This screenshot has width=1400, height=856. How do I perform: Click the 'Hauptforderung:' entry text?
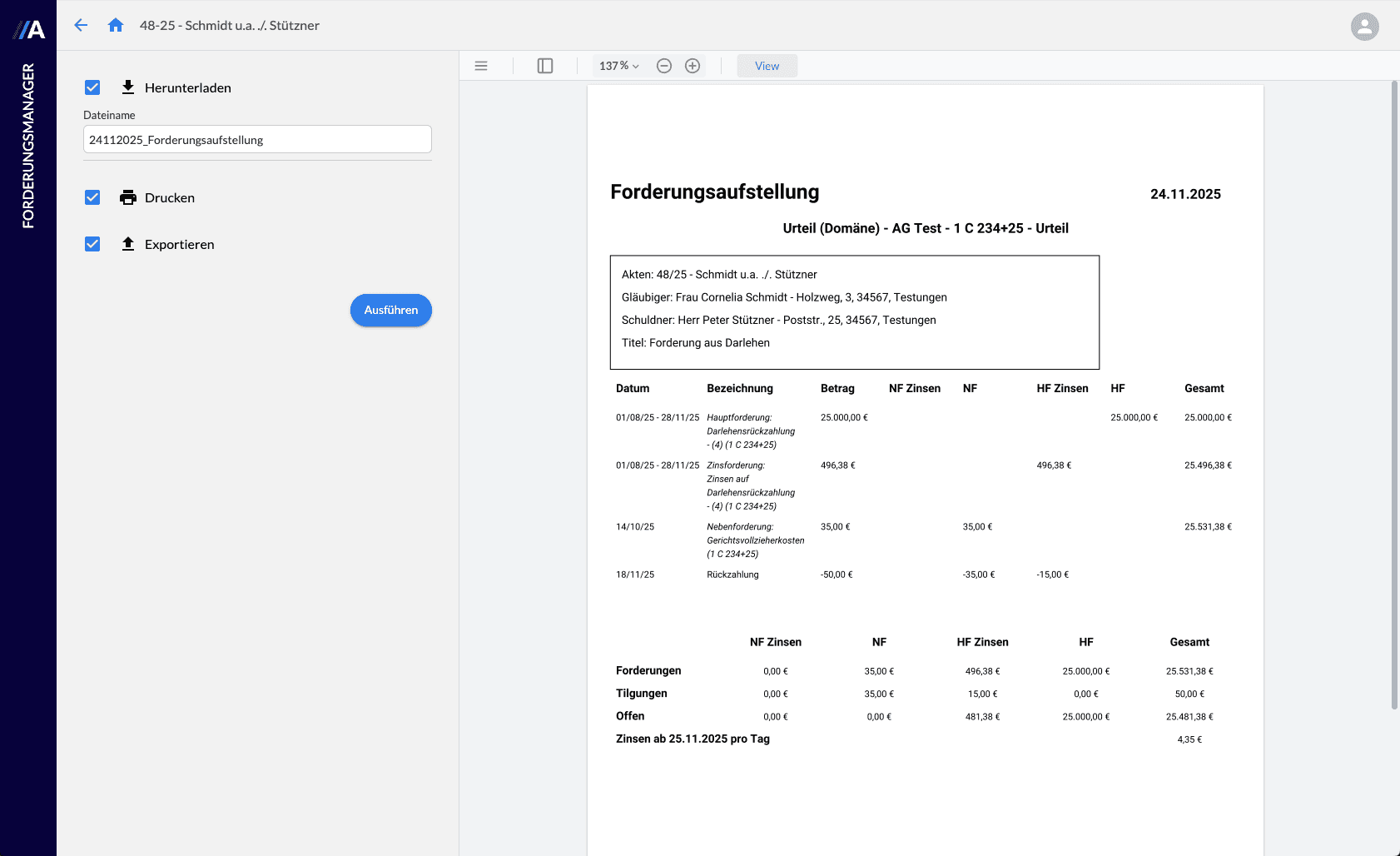739,418
